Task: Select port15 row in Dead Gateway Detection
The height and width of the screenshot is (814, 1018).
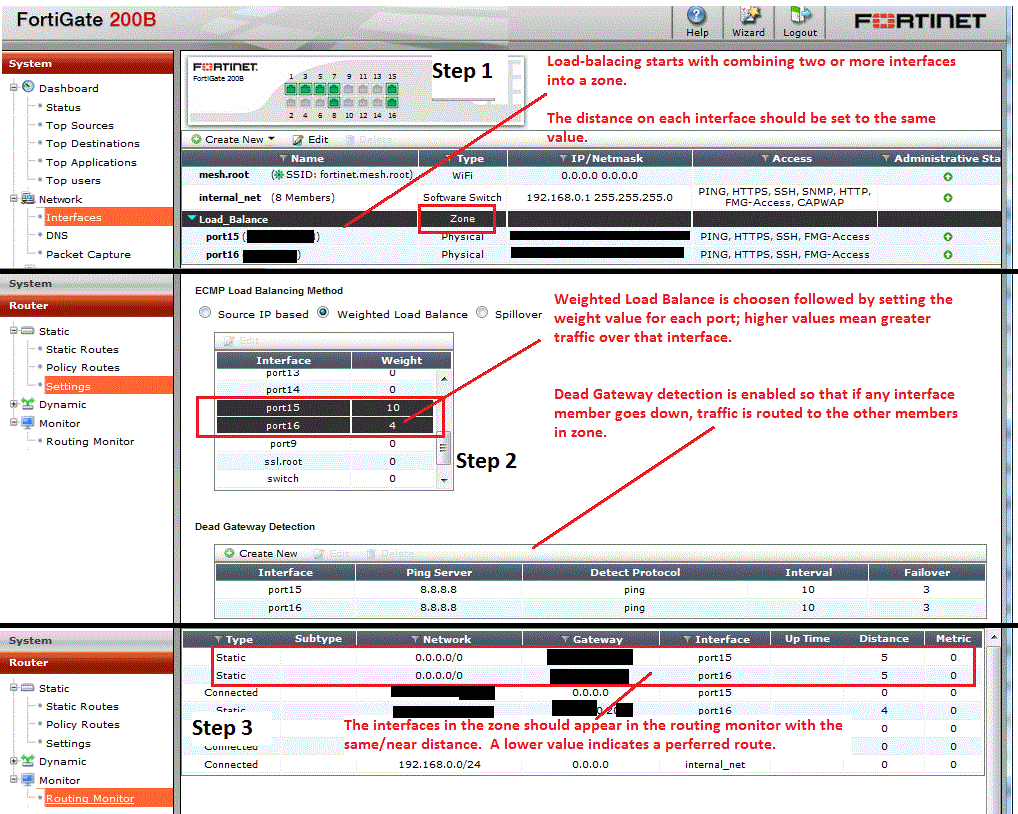Action: [x=600, y=590]
